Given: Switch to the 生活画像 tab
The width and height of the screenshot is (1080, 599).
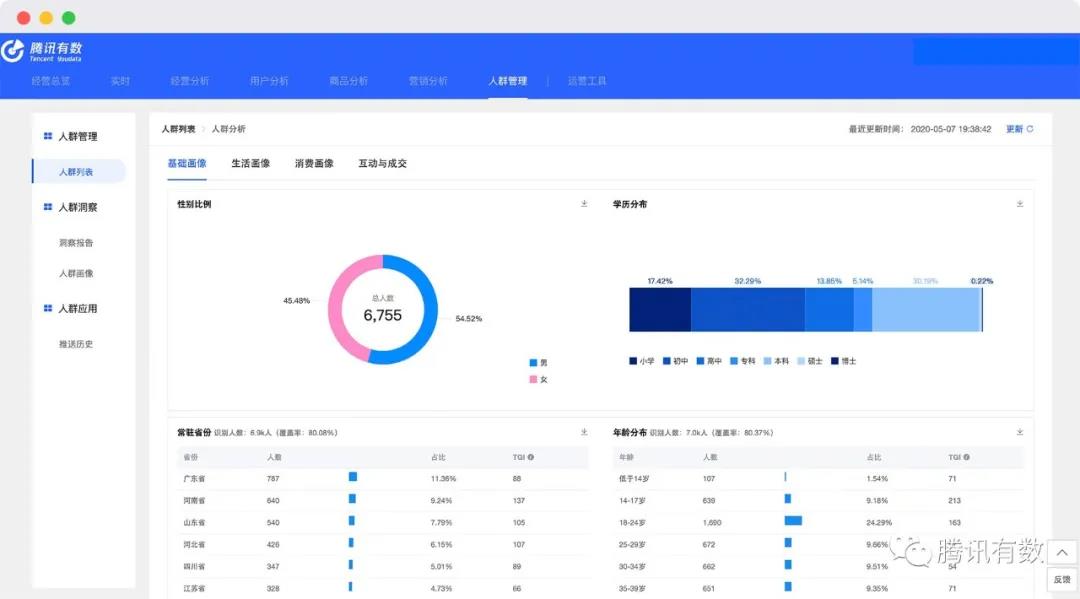Looking at the screenshot, I should (251, 163).
